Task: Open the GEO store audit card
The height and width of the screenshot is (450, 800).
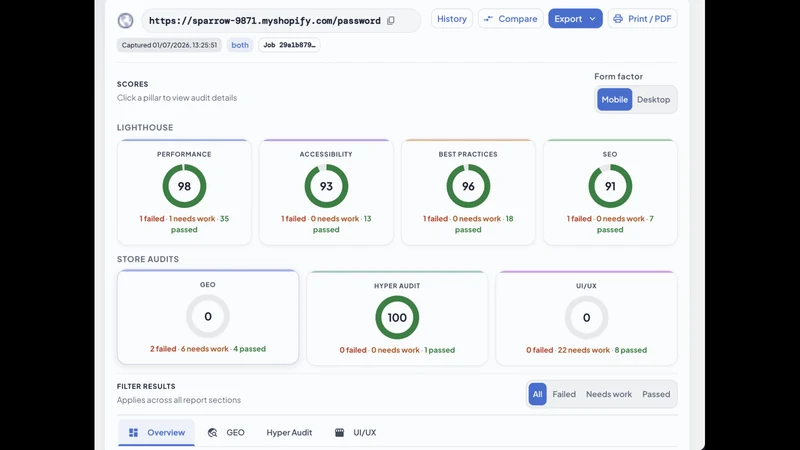Action: tap(208, 317)
